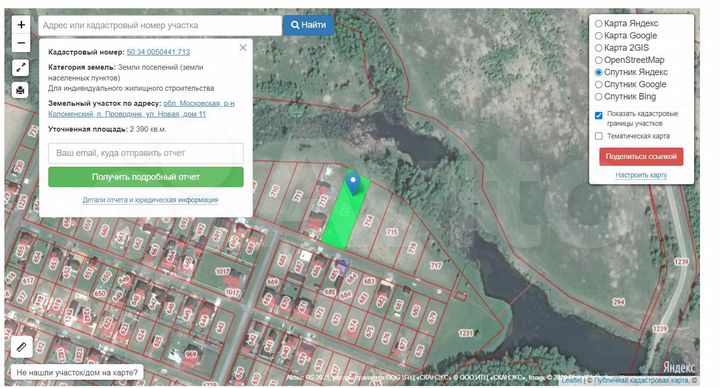Click parcel labeled 714 on map
The width and height of the screenshot is (720, 388).
pyautogui.click(x=368, y=220)
